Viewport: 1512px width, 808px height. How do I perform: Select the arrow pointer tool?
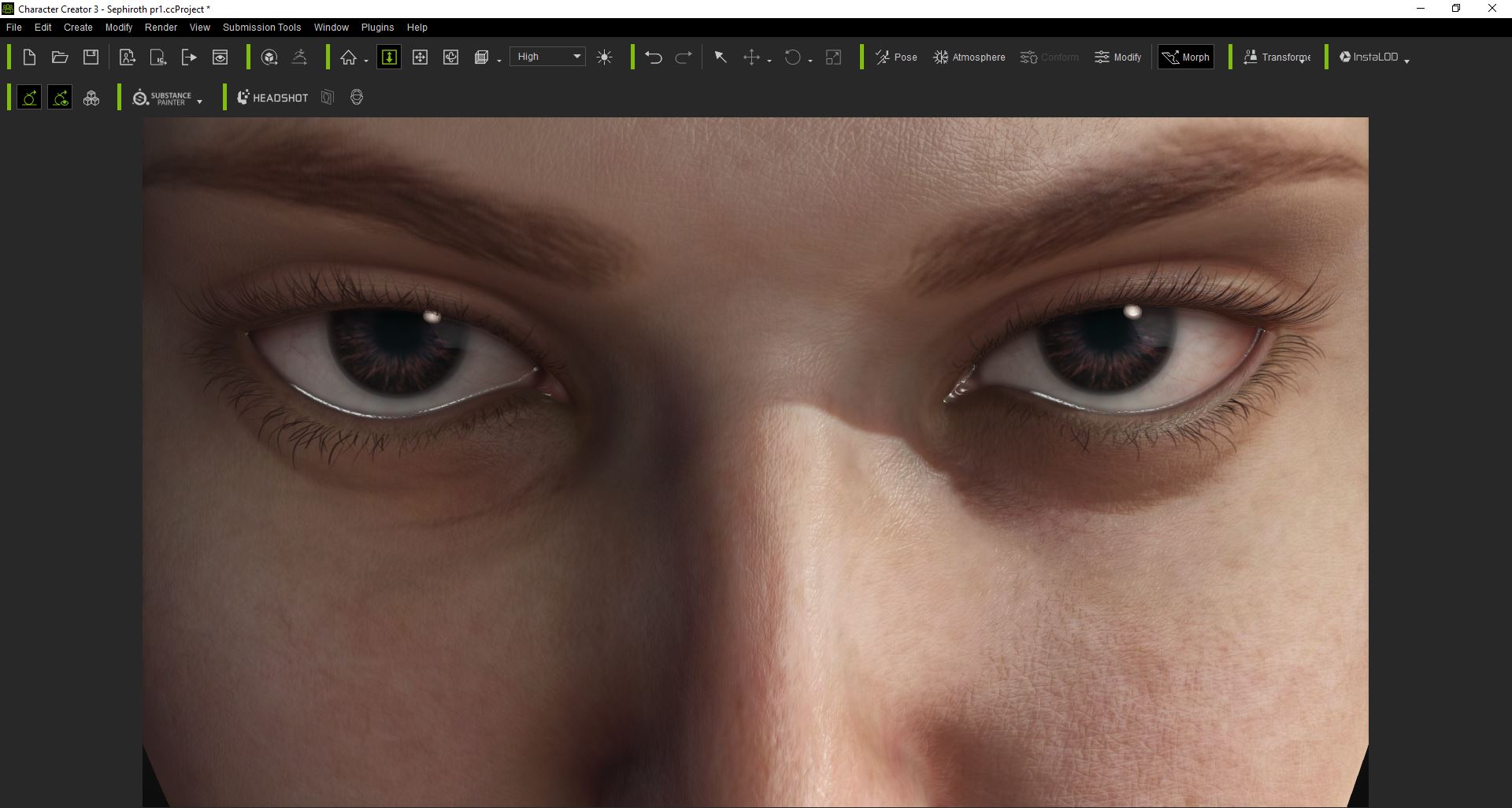(x=721, y=57)
